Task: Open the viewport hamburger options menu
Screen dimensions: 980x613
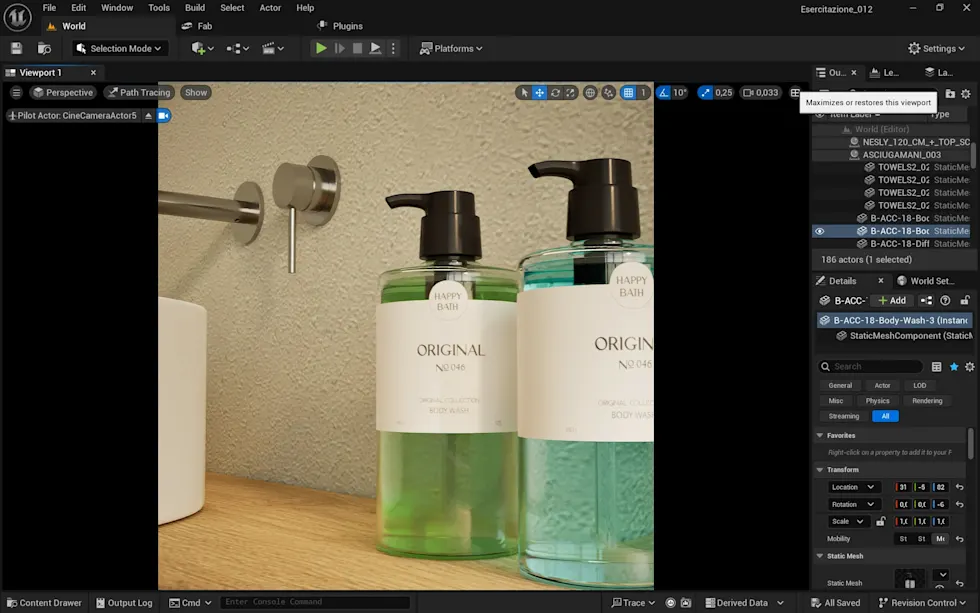Action: pos(16,92)
